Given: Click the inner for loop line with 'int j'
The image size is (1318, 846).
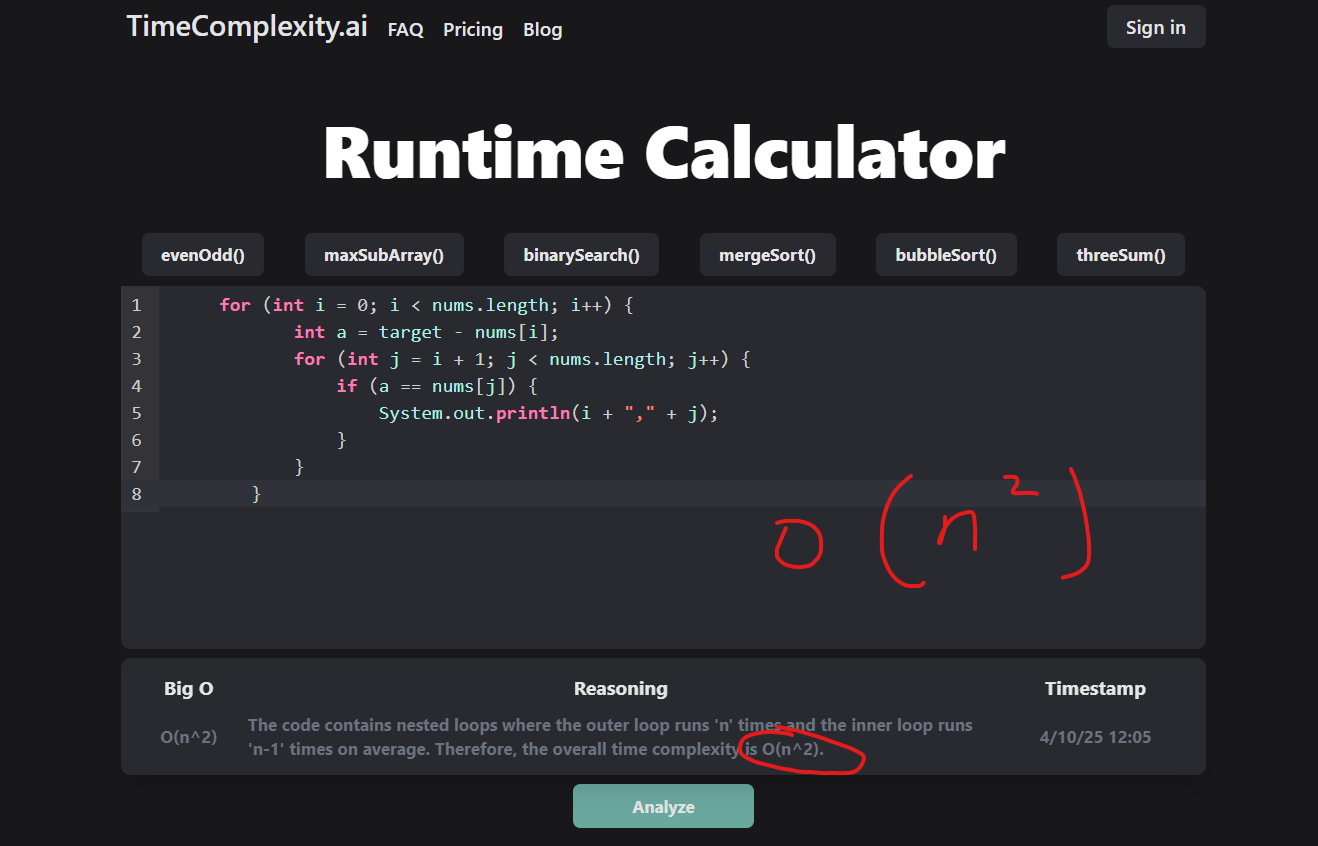Looking at the screenshot, I should click(522, 359).
